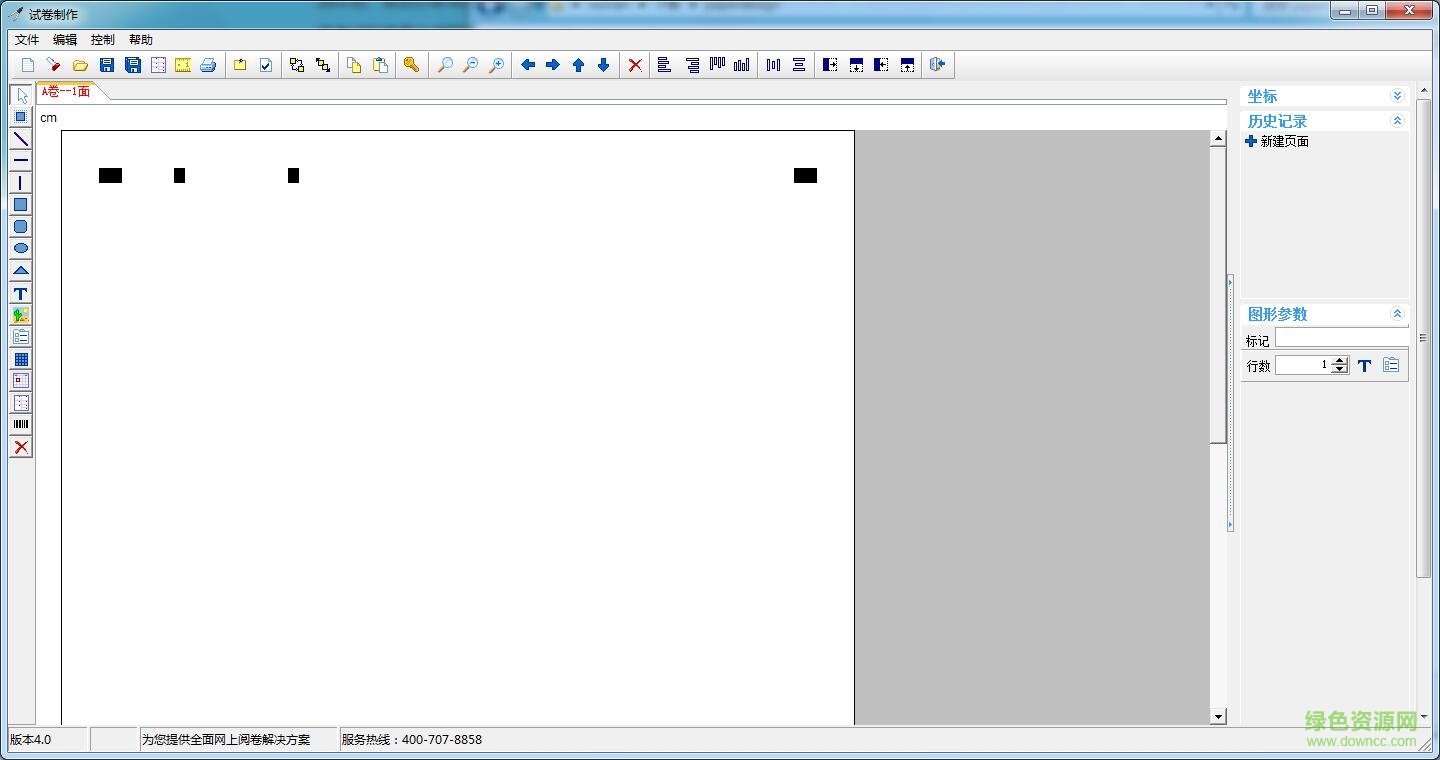Image resolution: width=1440 pixels, height=760 pixels.
Task: Click the red X delete icon in top toolbar
Action: (635, 65)
